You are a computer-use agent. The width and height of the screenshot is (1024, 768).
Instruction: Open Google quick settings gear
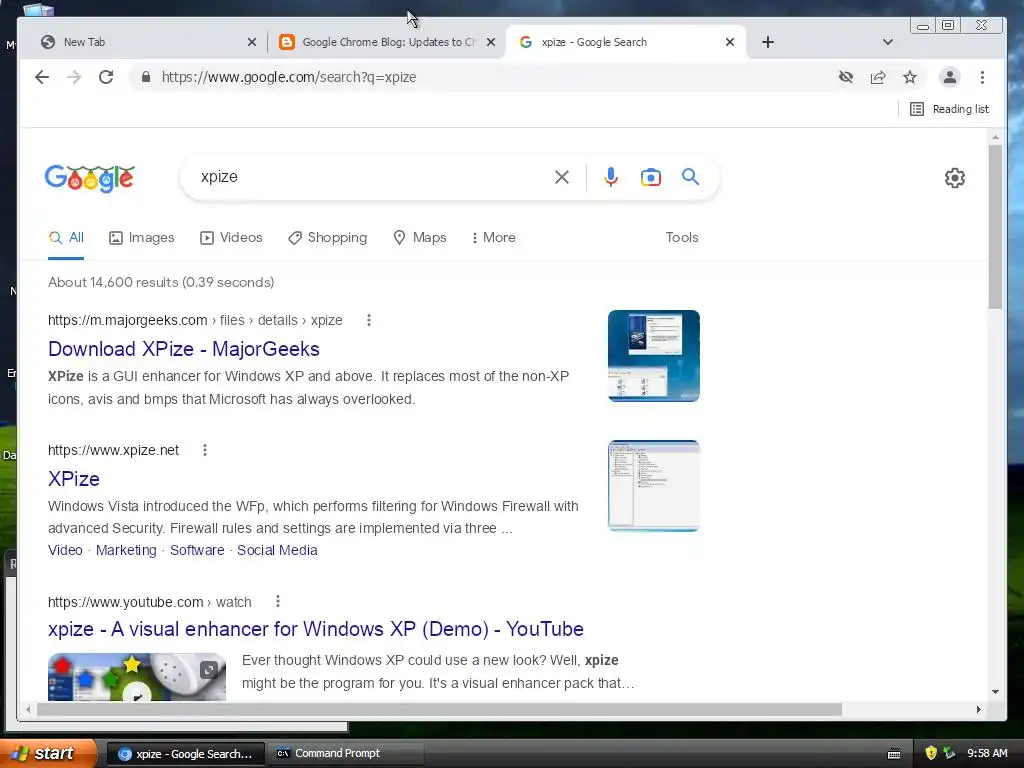pyautogui.click(x=955, y=178)
